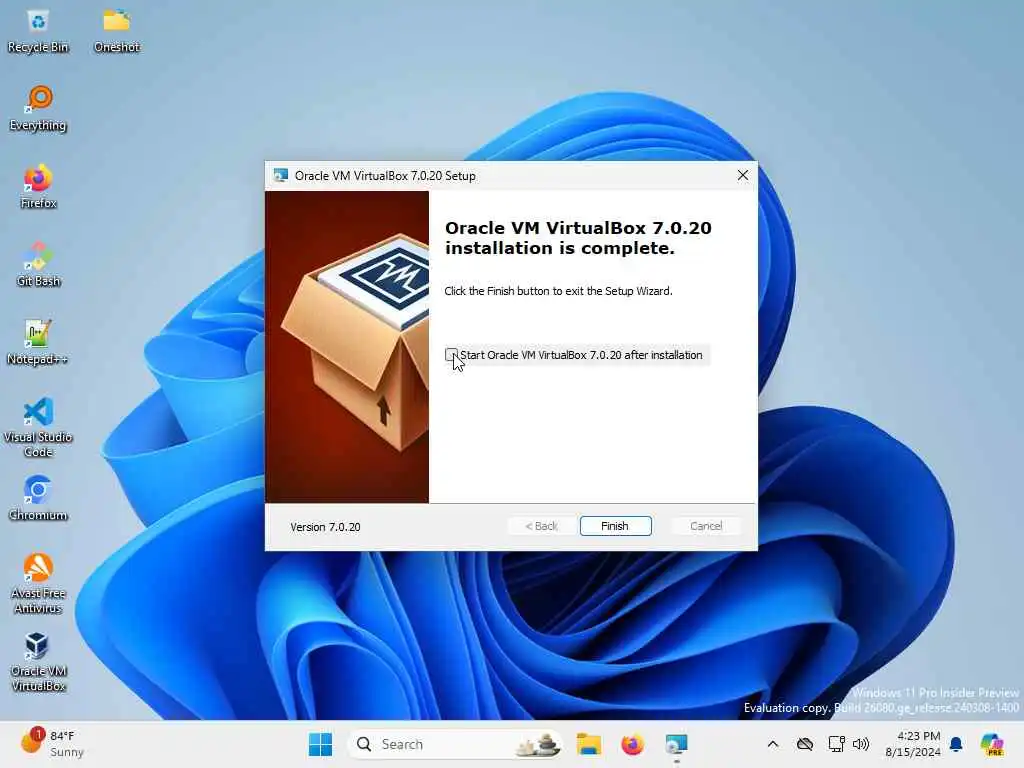Open the volume speaker tray icon

click(x=861, y=744)
